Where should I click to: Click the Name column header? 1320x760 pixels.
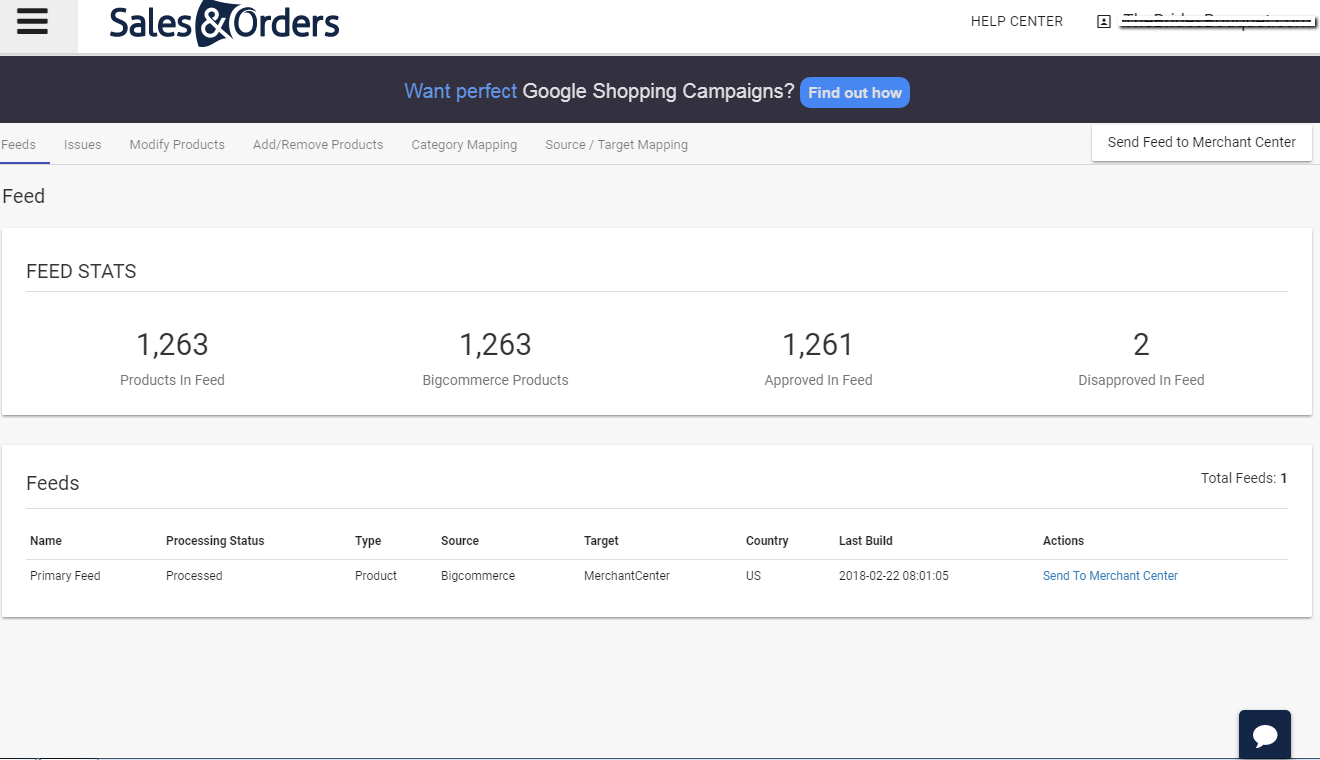tap(46, 541)
